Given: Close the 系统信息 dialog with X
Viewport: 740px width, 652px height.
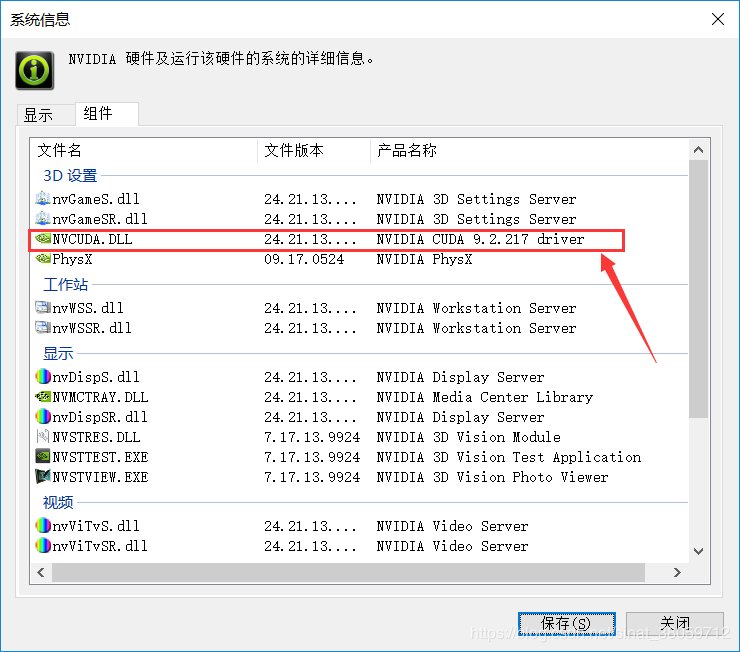Looking at the screenshot, I should [718, 19].
